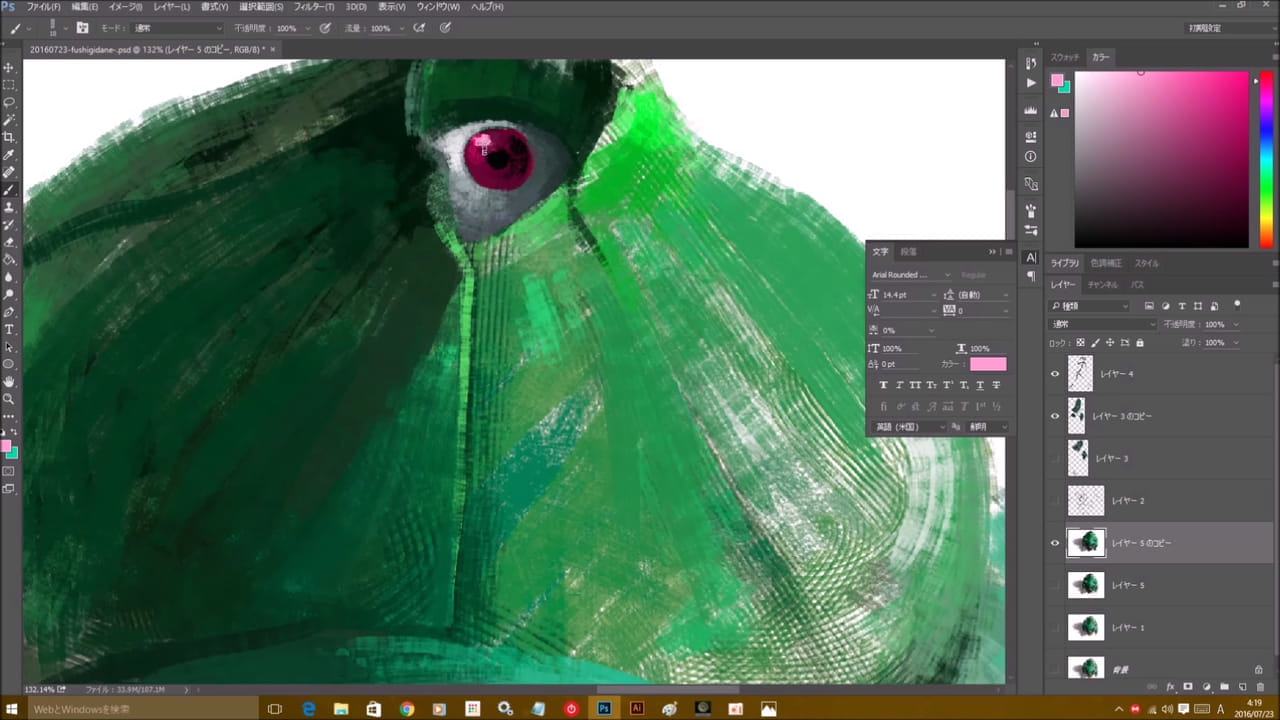The image size is (1280, 720).
Task: Select the レイヤー 5 layer thumbnail
Action: (x=1086, y=585)
